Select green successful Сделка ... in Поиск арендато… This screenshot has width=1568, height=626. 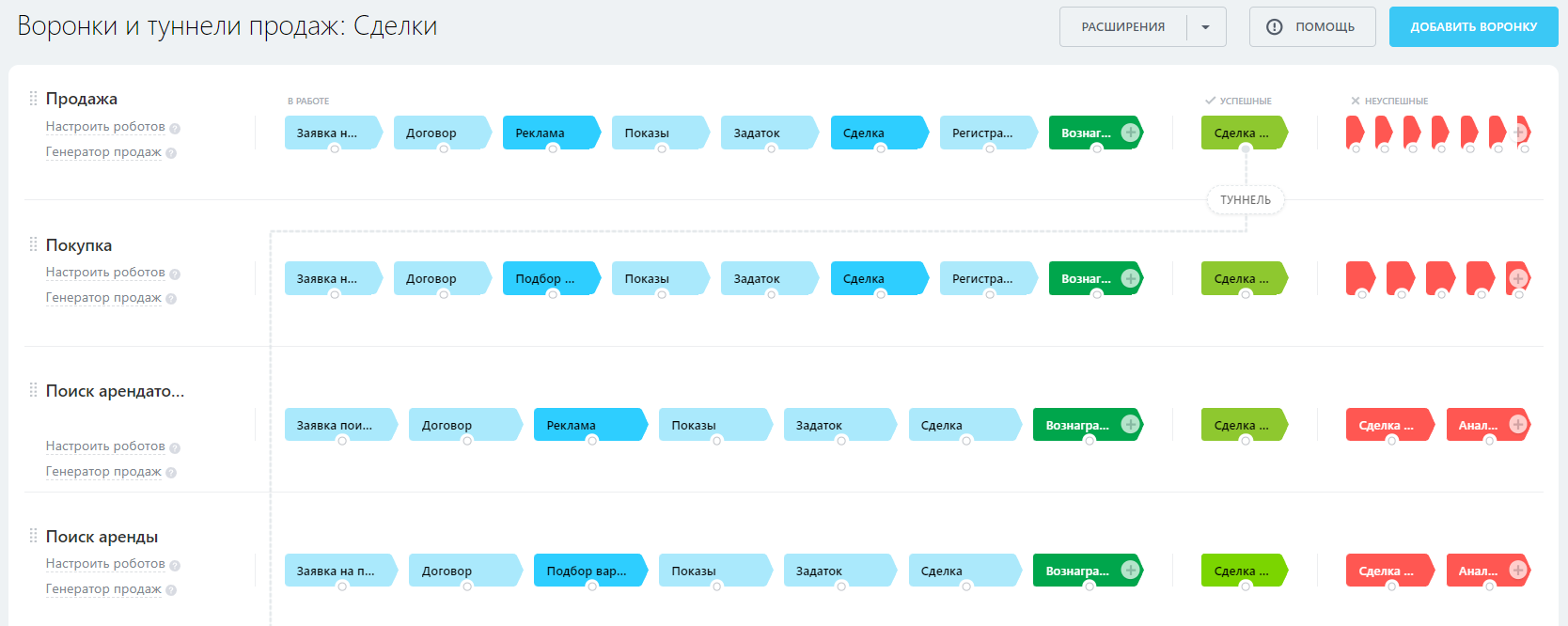pos(1245,425)
